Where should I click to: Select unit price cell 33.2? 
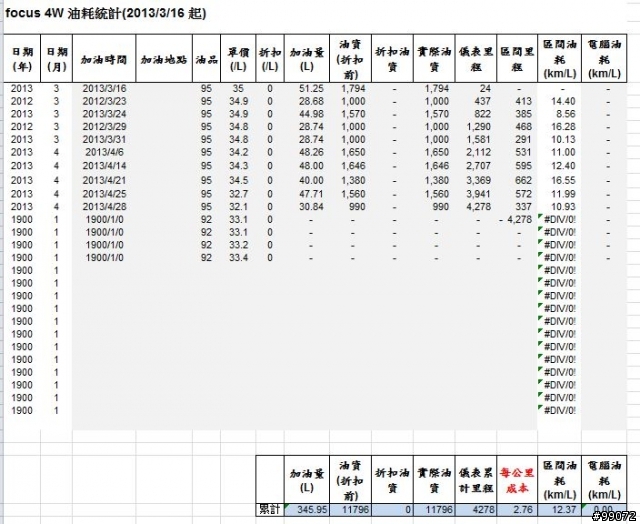click(238, 245)
